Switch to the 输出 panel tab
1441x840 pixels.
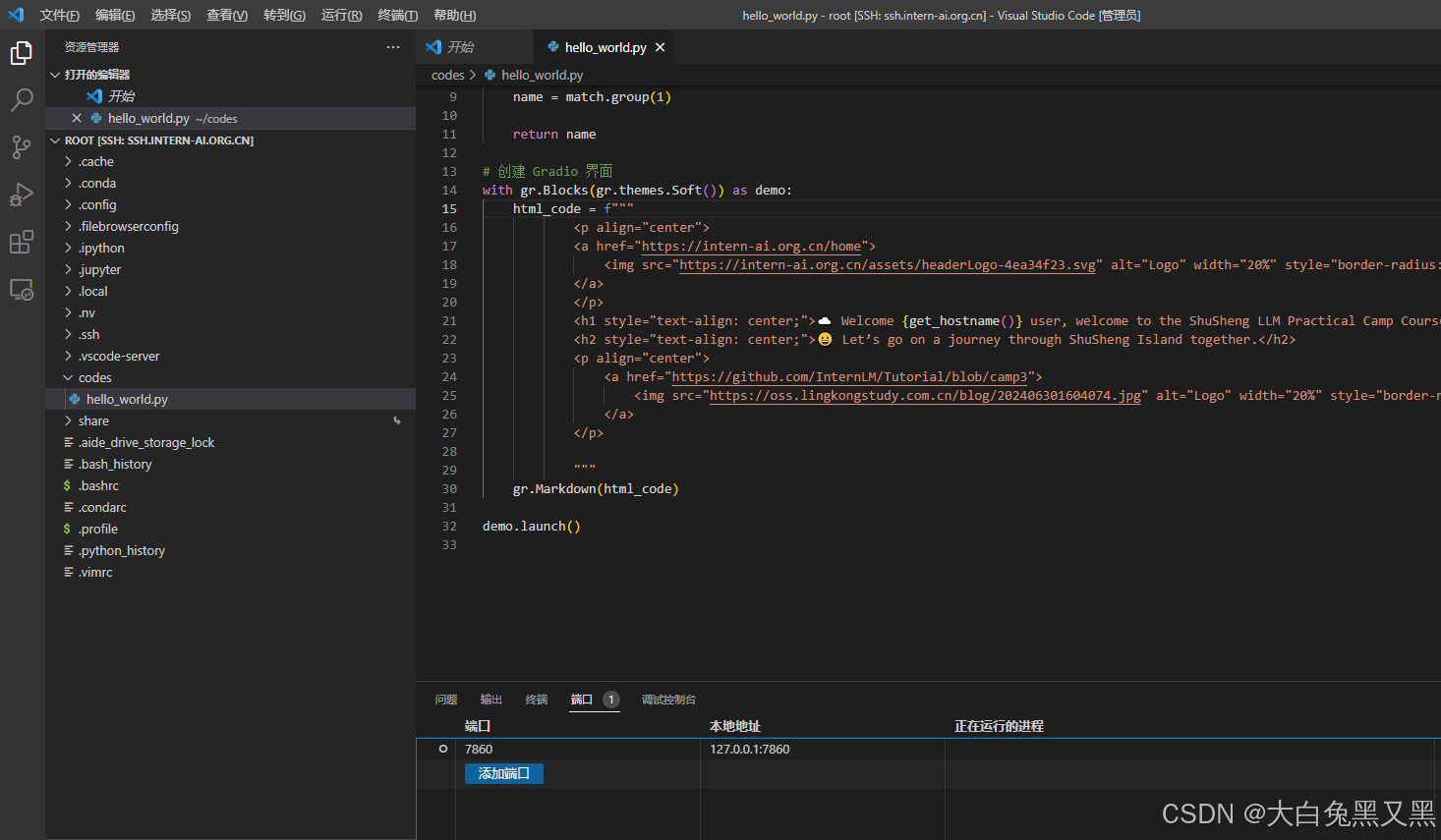click(x=491, y=700)
